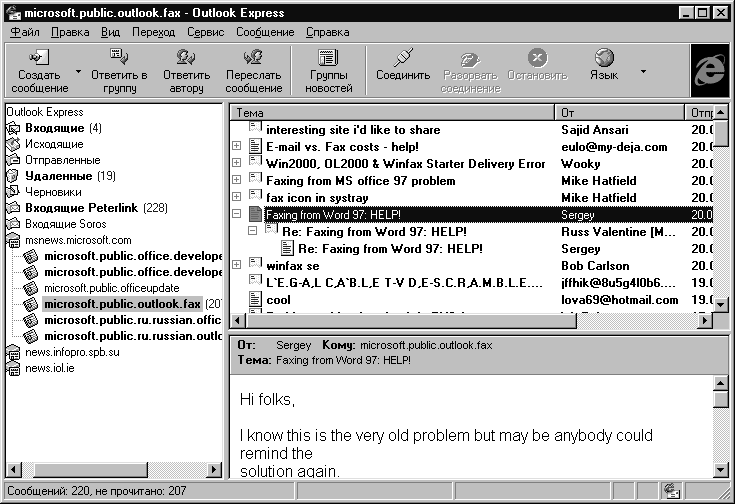Screen dimensions: 735x504
Task: Select the Отправленные folder
Action: 62,160
